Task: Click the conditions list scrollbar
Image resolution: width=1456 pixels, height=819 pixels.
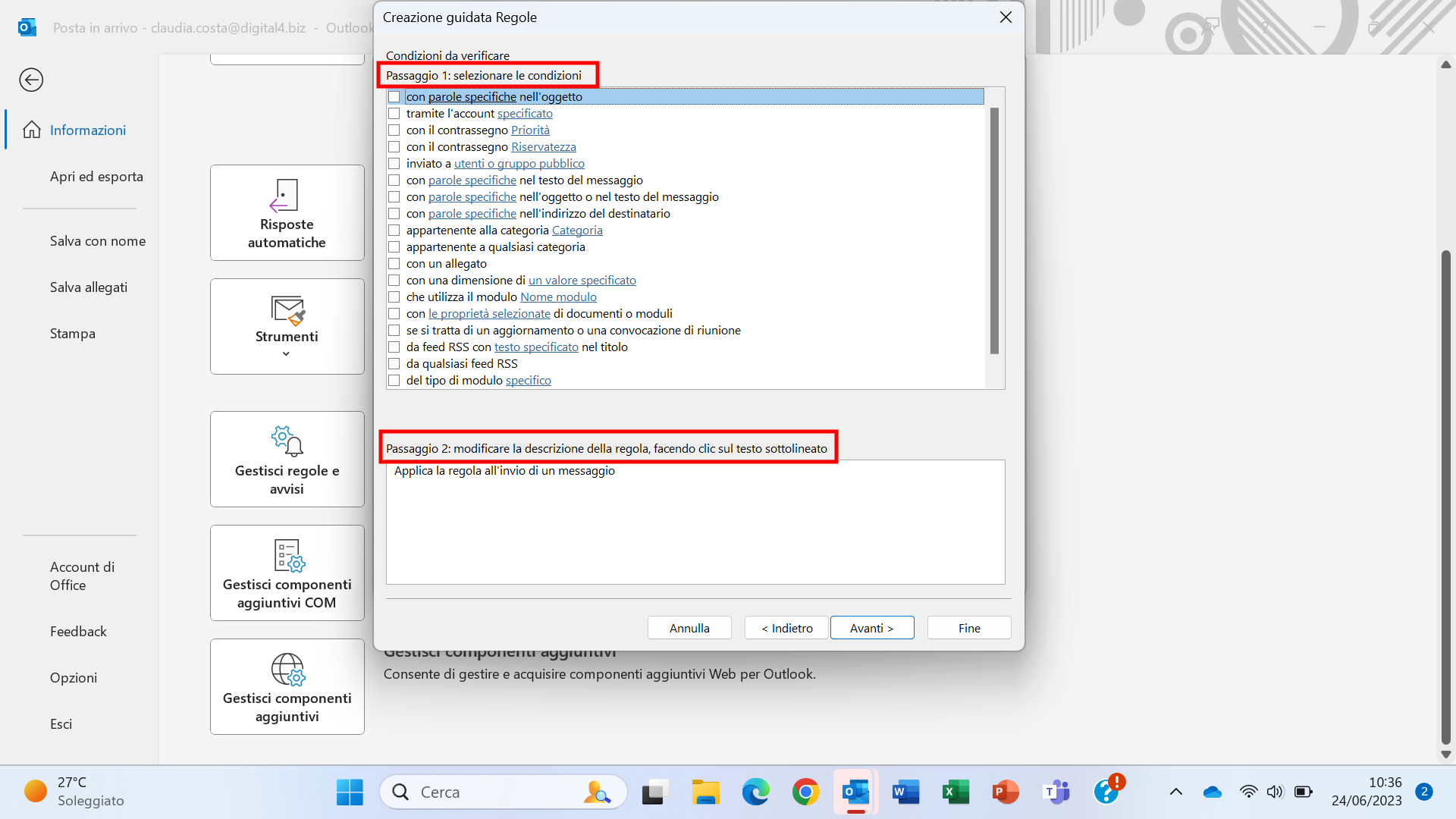Action: (994, 231)
